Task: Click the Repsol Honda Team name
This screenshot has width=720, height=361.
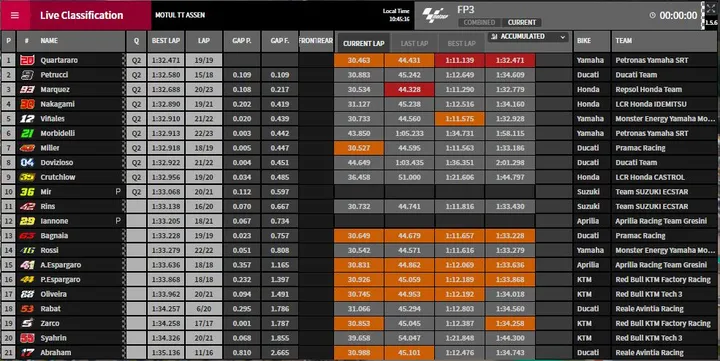Action: coord(648,90)
